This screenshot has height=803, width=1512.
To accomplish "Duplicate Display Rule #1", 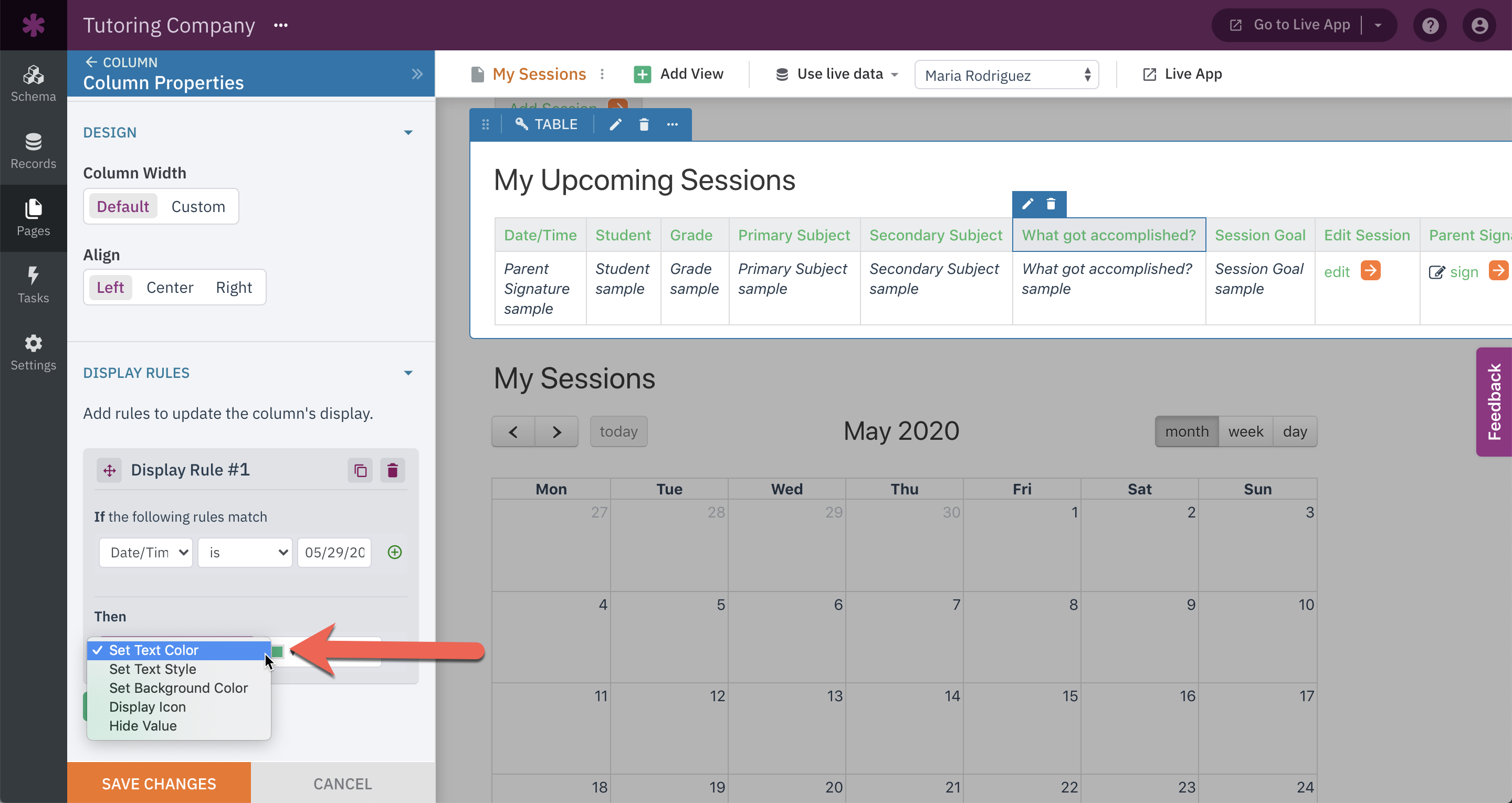I will (x=360, y=470).
